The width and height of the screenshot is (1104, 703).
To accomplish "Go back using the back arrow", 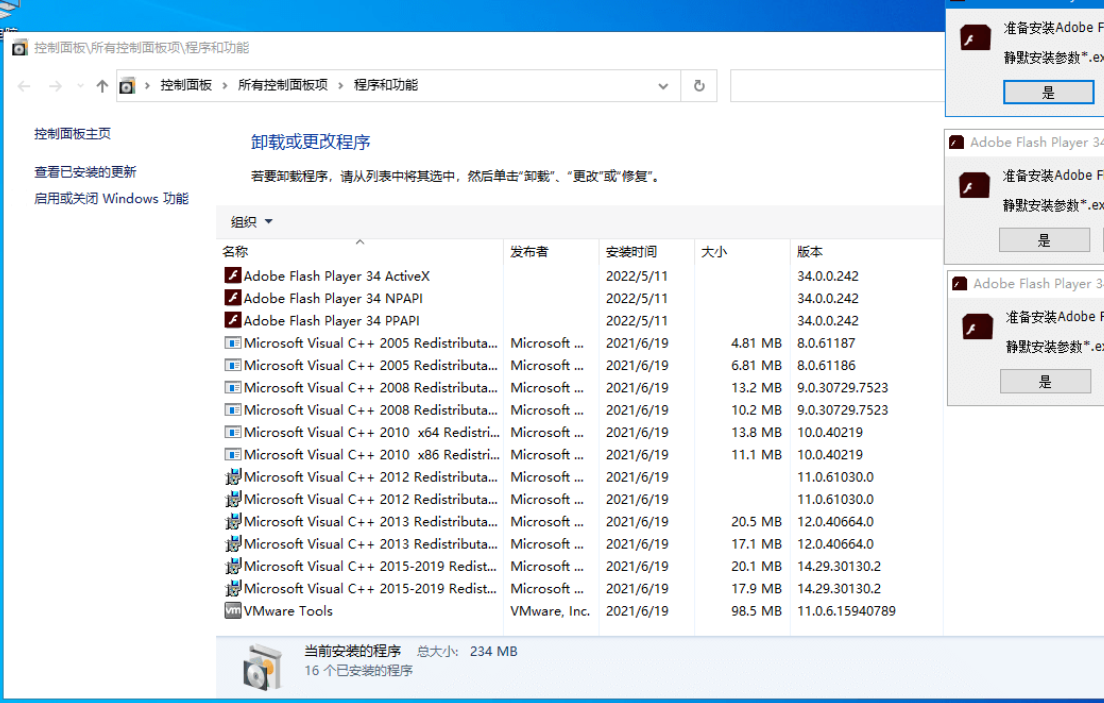I will point(24,86).
